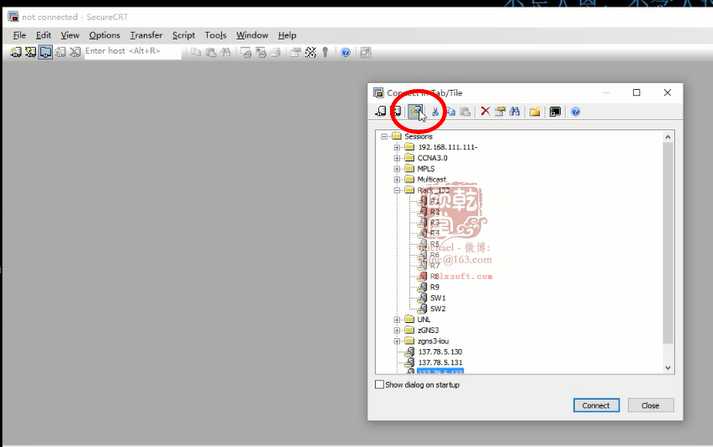This screenshot has height=447, width=713.
Task: Click the session tree vertical scrollbar thumb
Action: [x=668, y=243]
